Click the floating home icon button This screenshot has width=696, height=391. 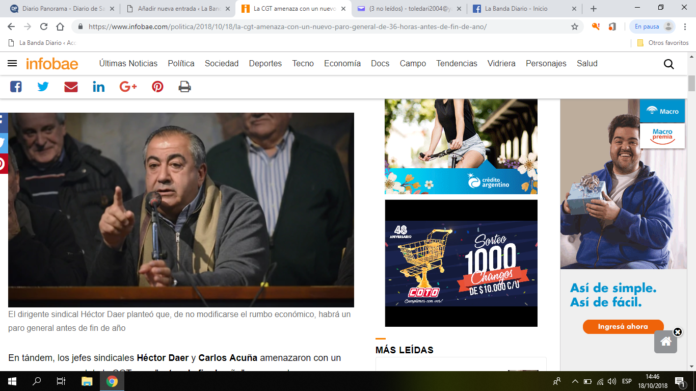(665, 342)
